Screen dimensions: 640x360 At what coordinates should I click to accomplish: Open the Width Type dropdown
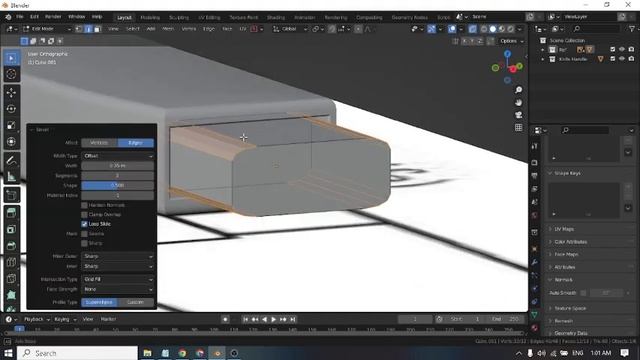[118, 156]
